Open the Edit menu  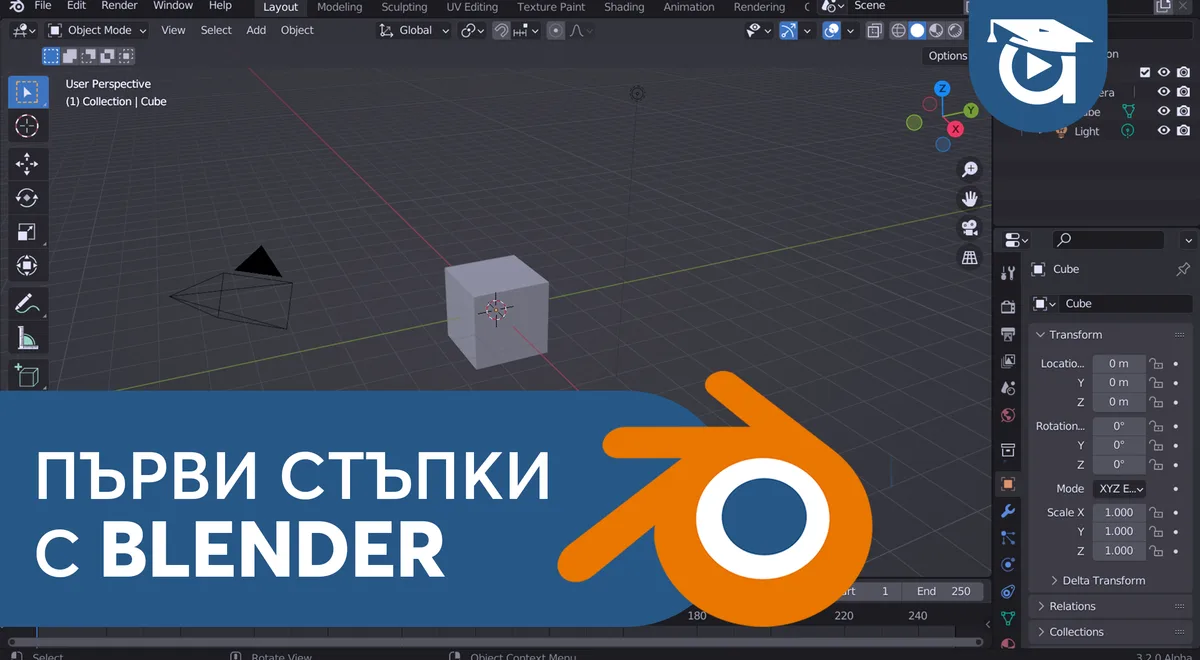coord(76,6)
